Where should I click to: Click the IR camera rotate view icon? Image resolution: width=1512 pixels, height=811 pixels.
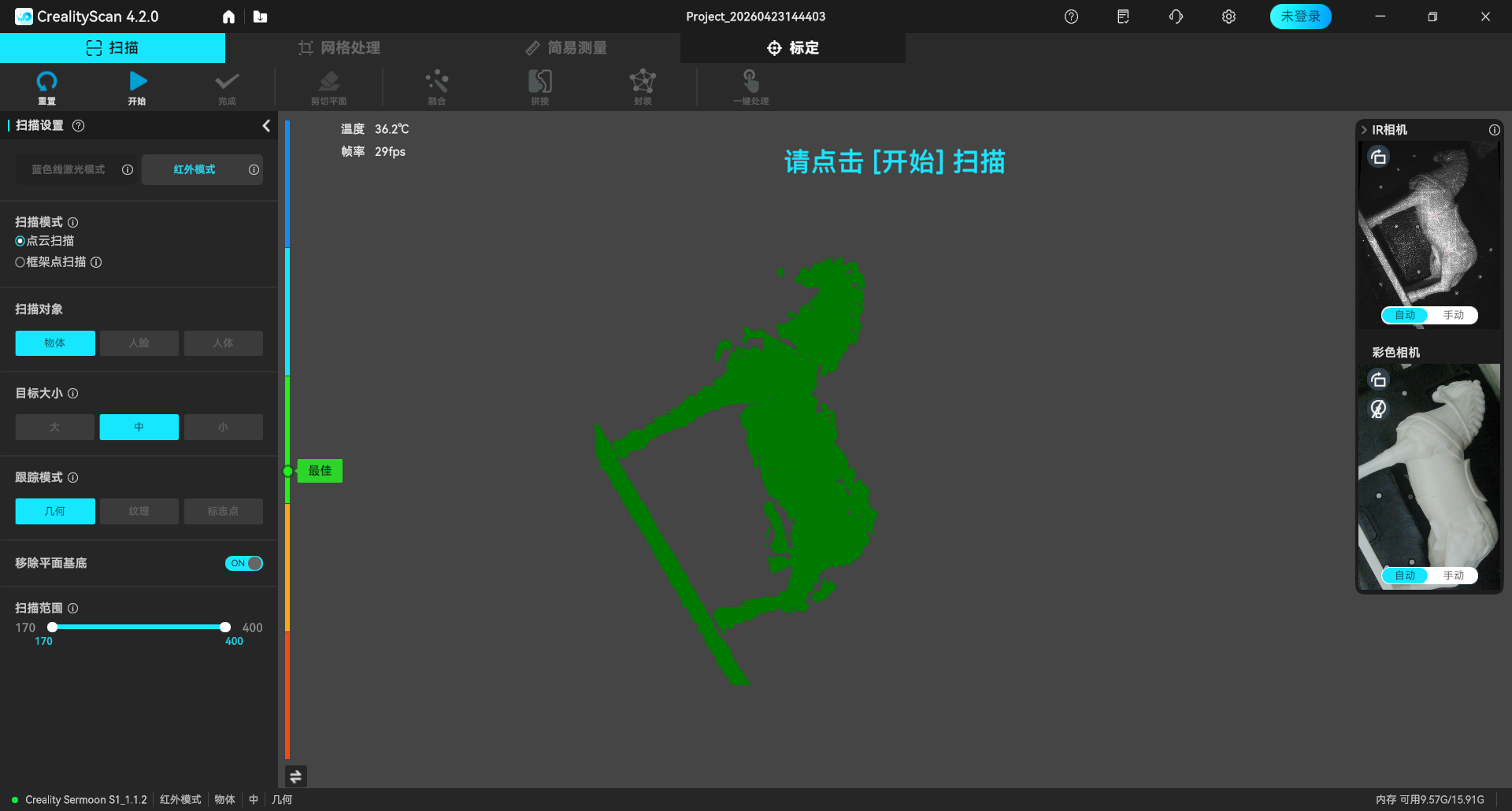tap(1378, 157)
